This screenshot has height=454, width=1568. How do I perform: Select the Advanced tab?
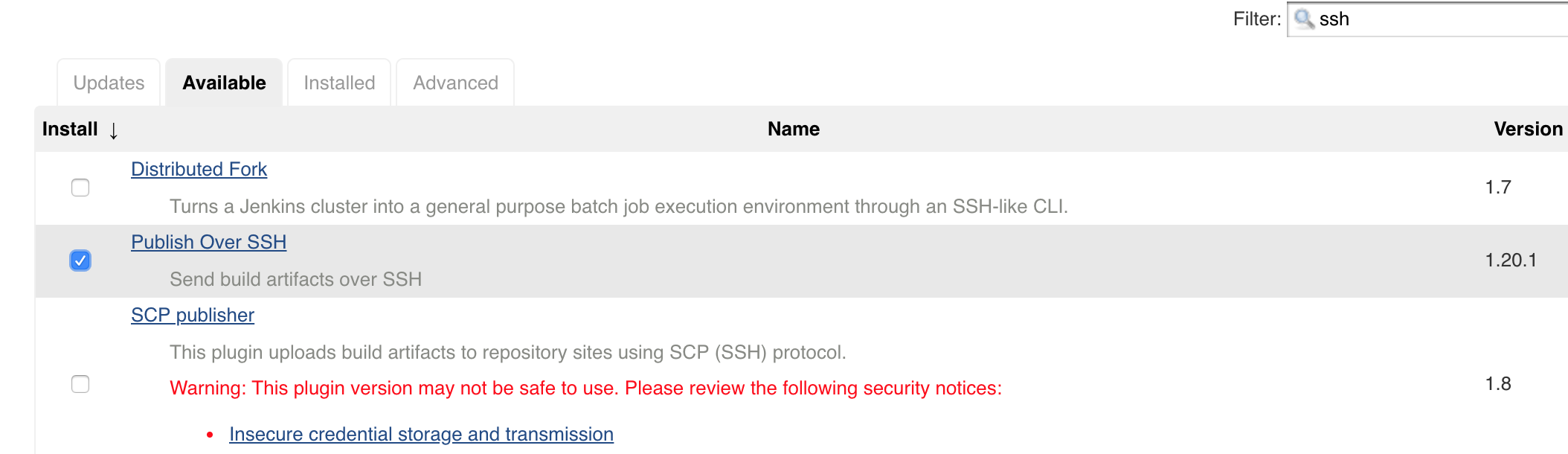pos(454,83)
